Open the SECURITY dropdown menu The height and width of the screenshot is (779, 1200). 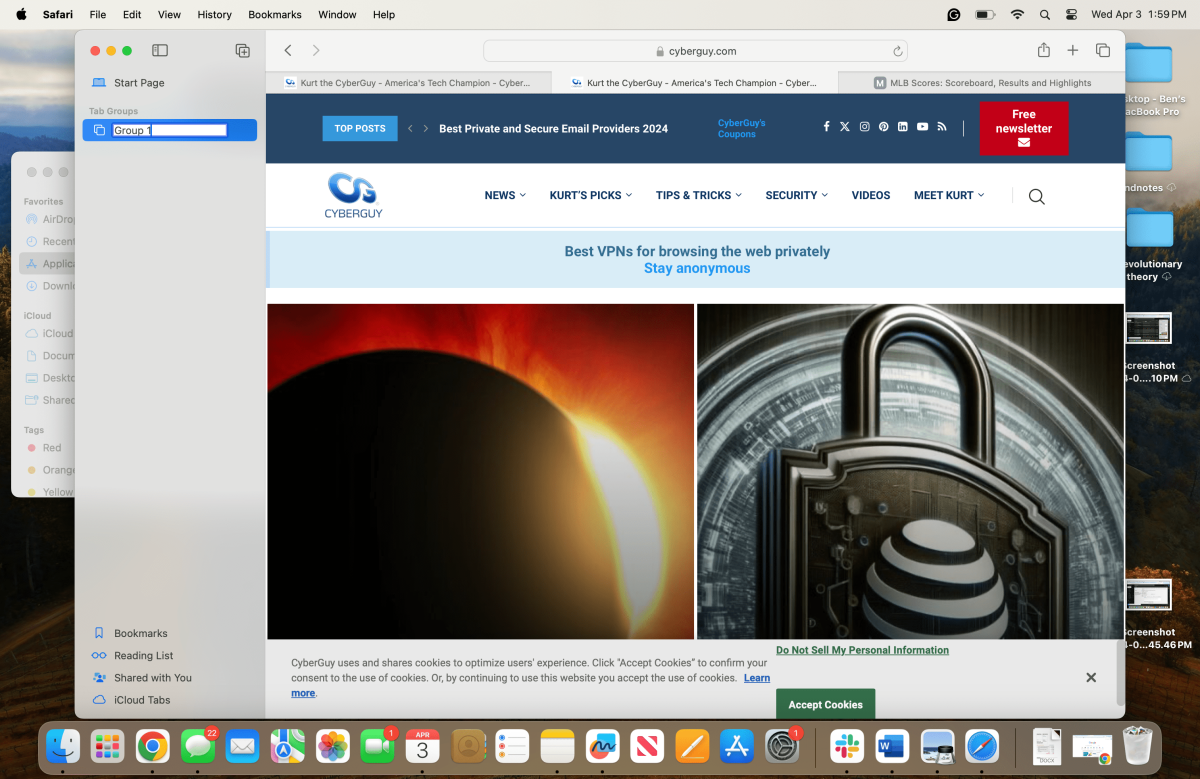click(x=796, y=195)
